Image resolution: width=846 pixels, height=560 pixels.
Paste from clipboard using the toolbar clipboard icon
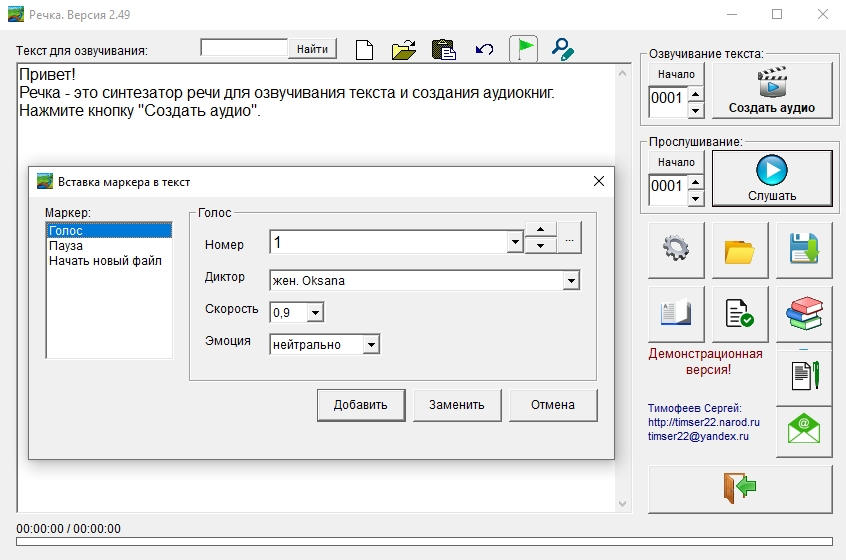click(444, 50)
